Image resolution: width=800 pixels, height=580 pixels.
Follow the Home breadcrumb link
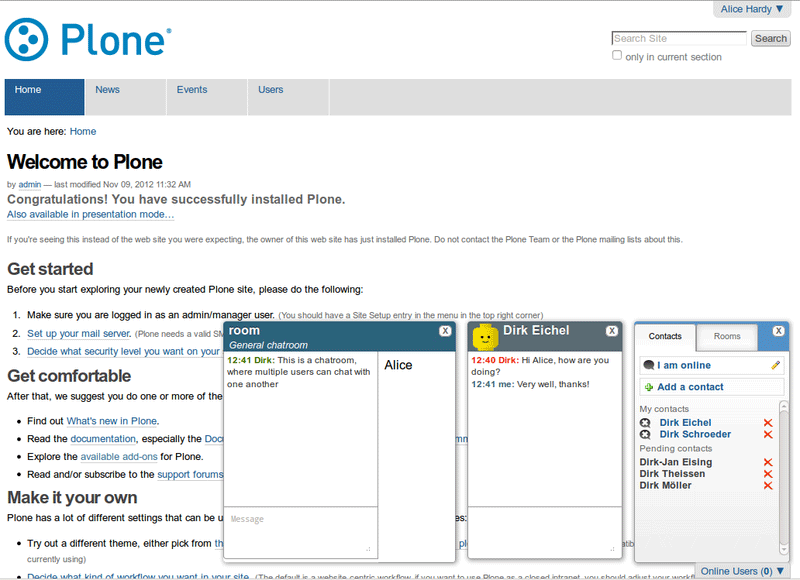click(83, 132)
